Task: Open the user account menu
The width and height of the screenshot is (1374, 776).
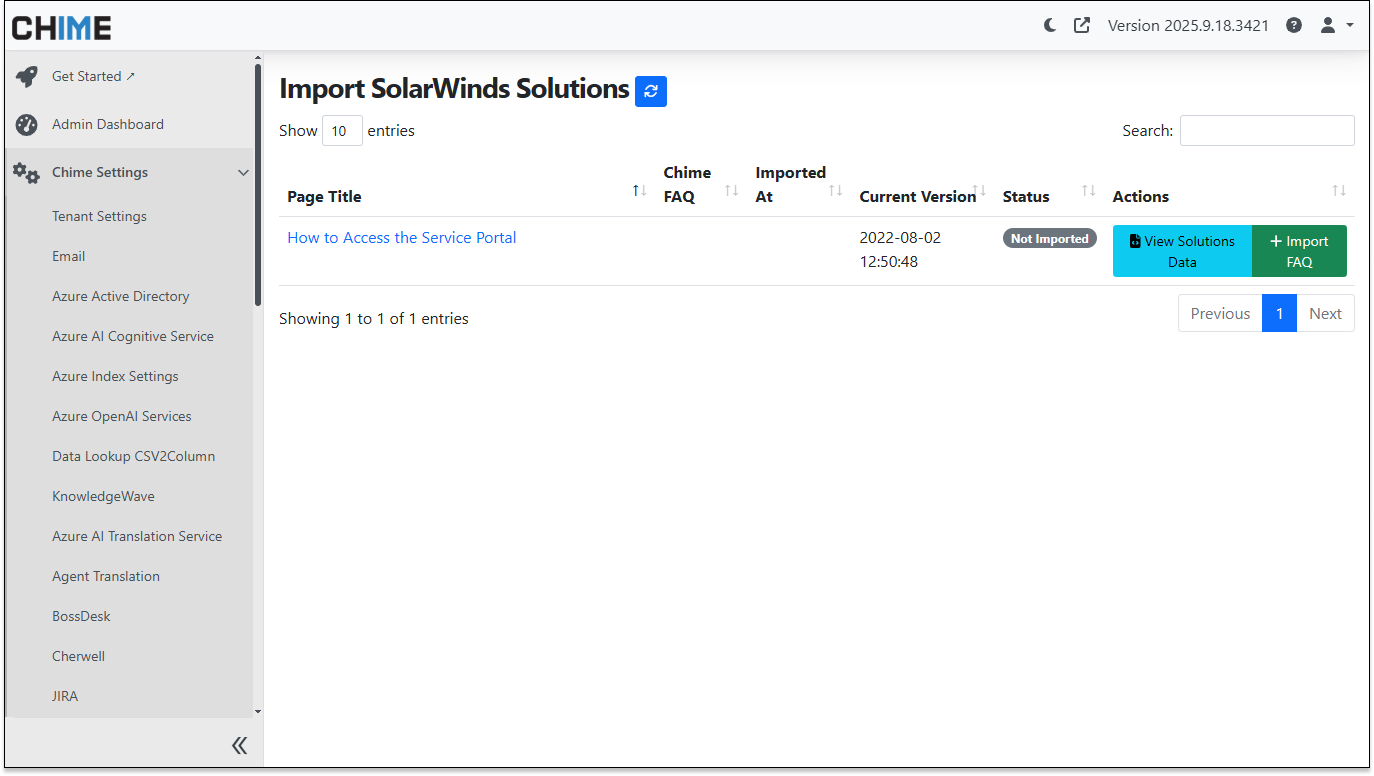Action: point(1337,25)
